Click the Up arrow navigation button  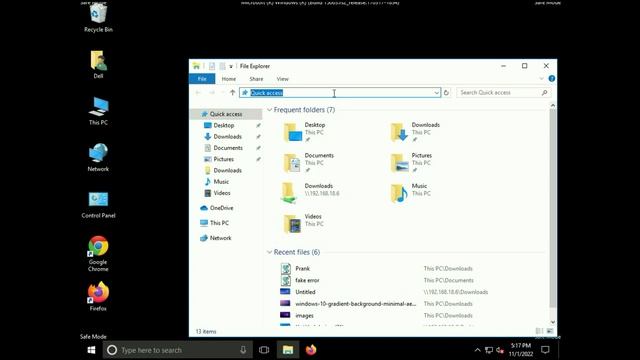[x=232, y=93]
